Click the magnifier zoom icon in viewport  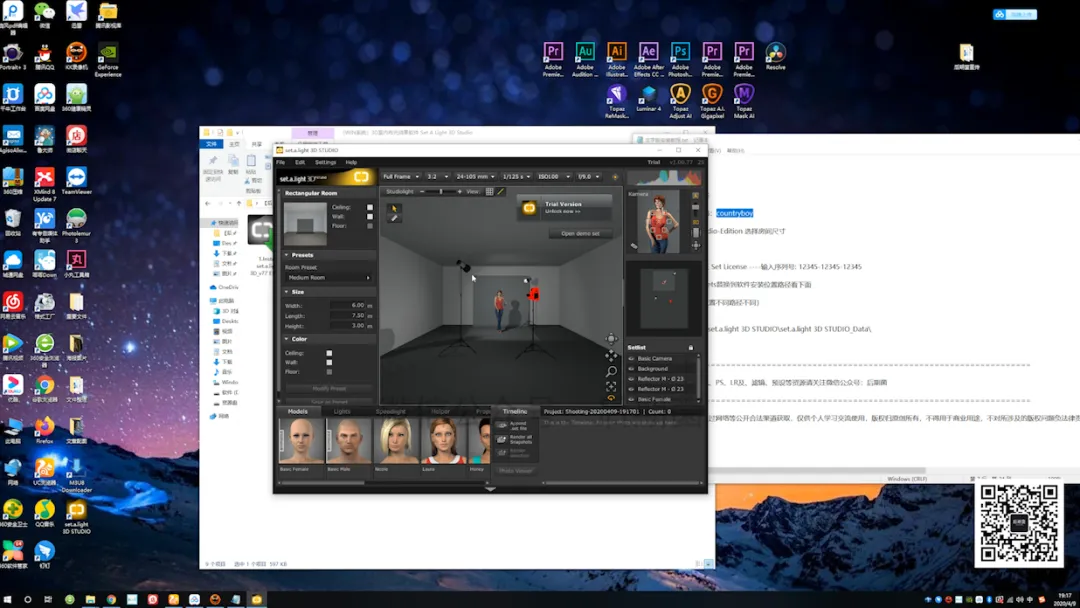click(x=611, y=371)
